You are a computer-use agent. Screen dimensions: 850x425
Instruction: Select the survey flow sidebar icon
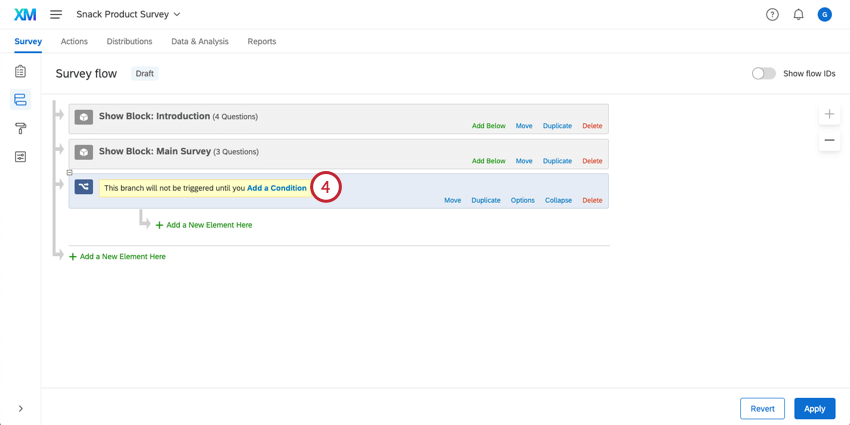coord(21,100)
